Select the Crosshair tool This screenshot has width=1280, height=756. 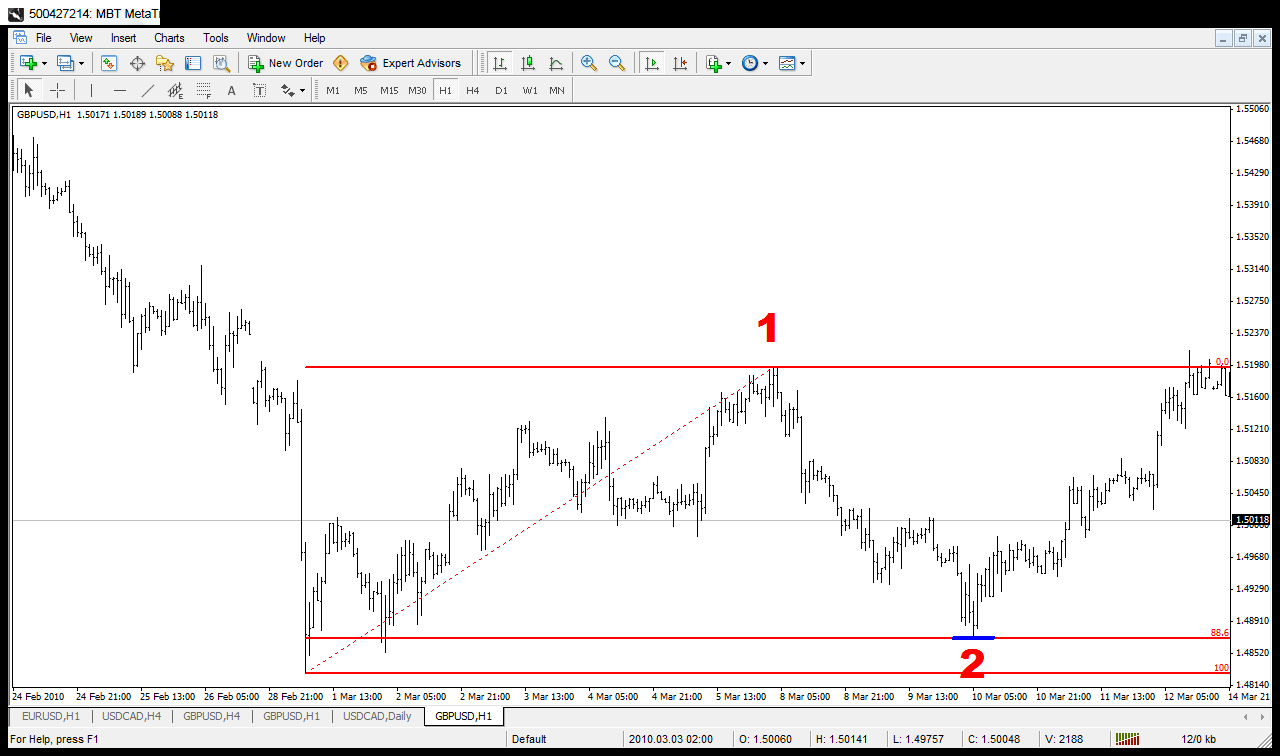pyautogui.click(x=58, y=90)
